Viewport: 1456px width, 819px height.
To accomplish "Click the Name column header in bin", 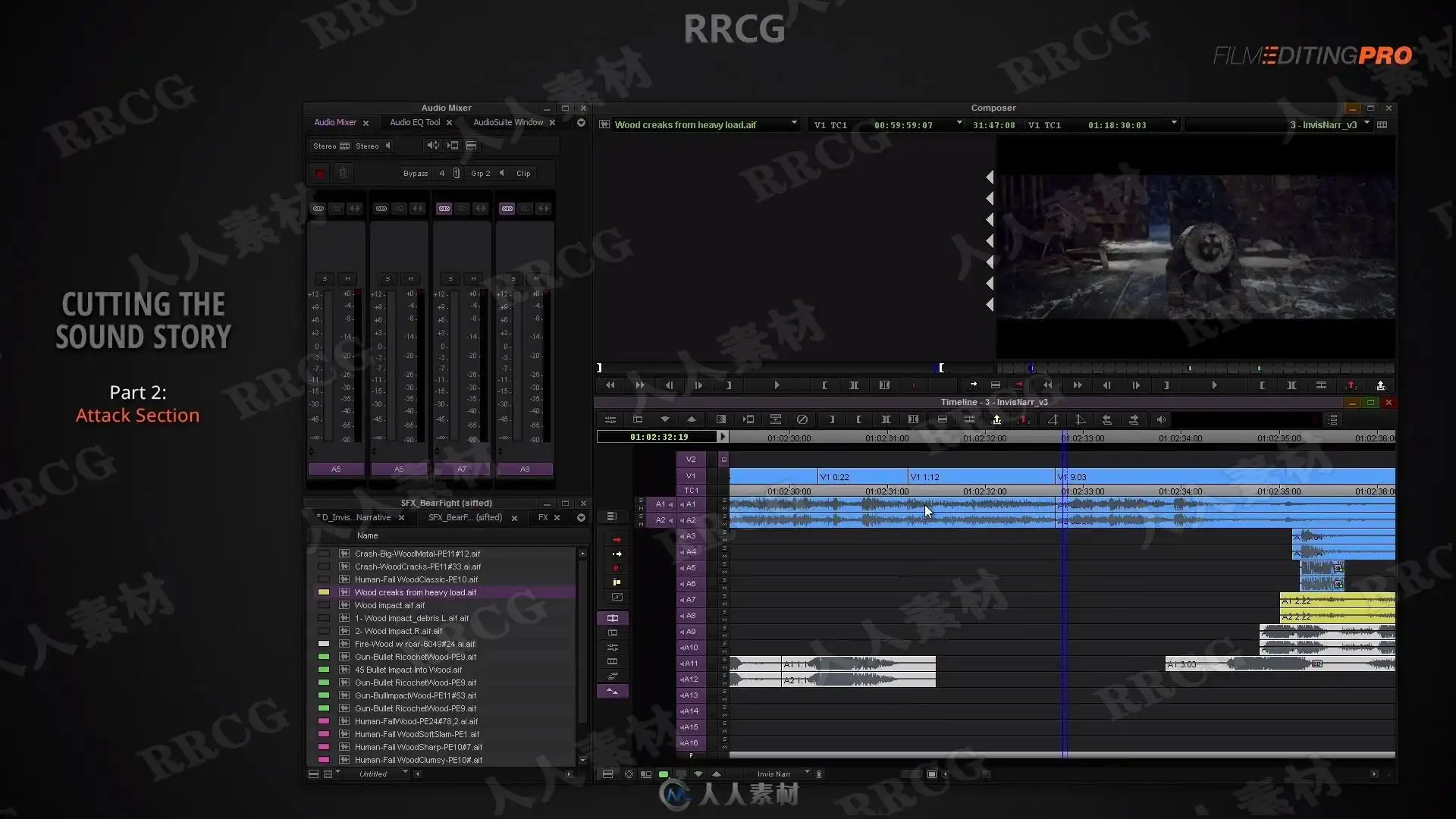I will [x=367, y=536].
